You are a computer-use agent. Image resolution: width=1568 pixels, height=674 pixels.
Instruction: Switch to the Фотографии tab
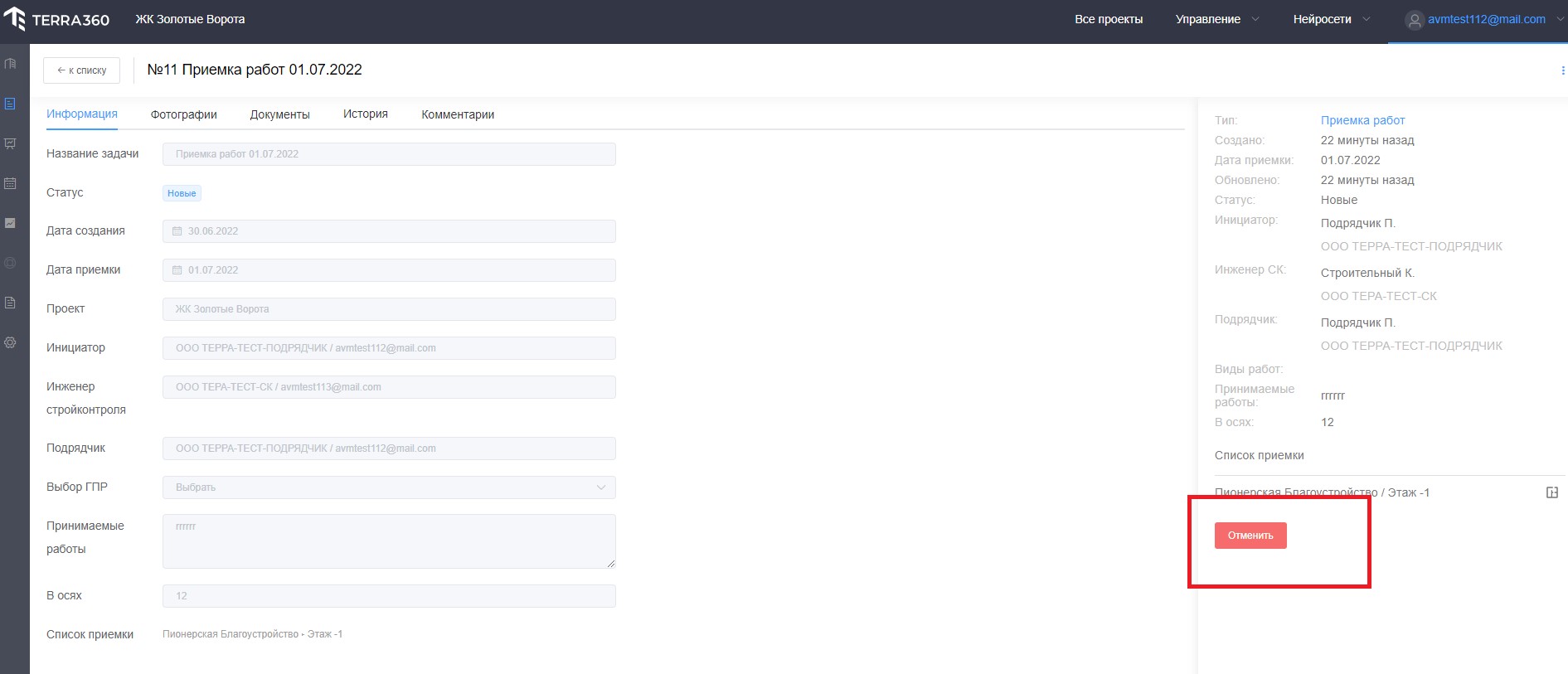pos(184,114)
